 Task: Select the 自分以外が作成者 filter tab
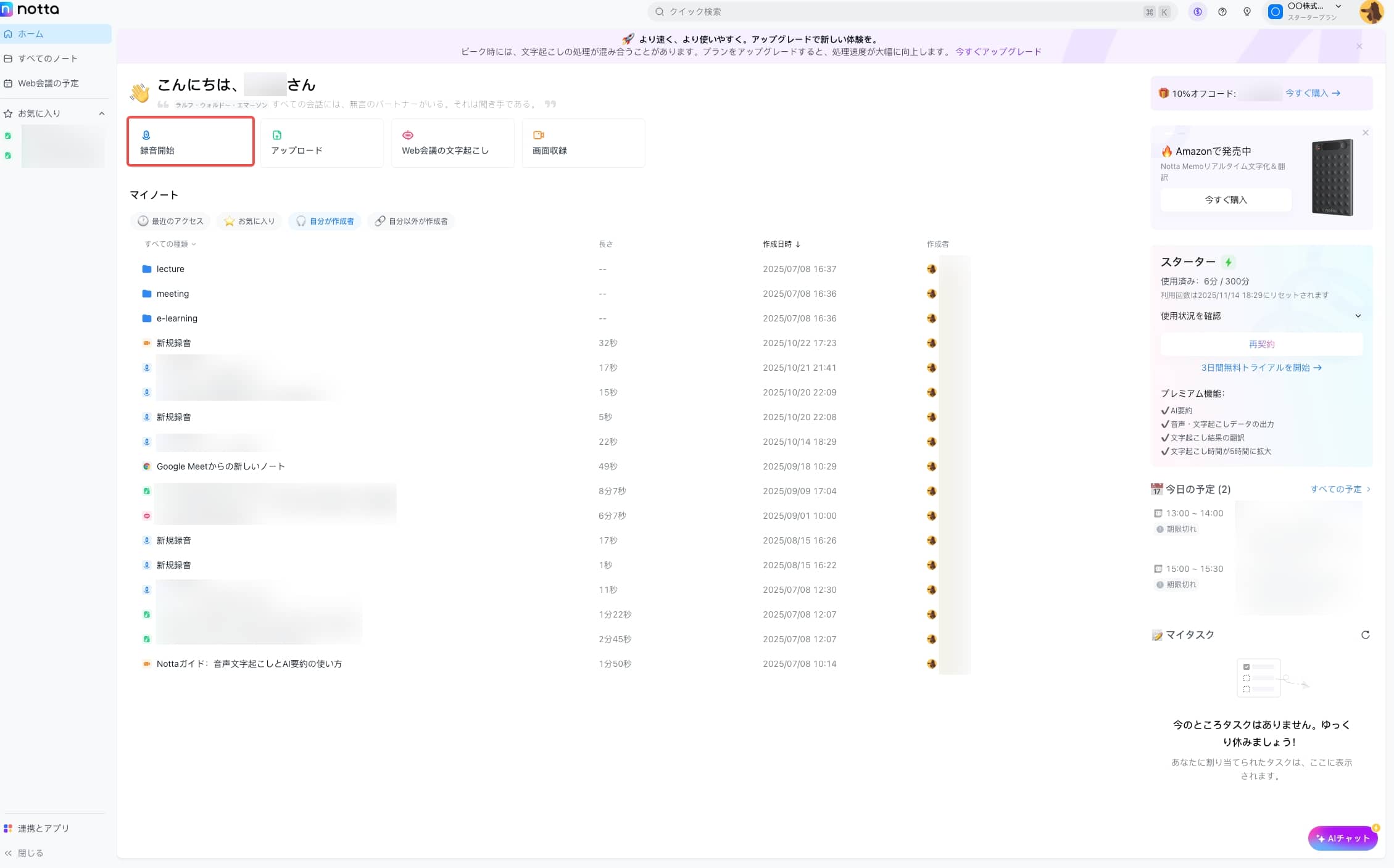pos(411,221)
